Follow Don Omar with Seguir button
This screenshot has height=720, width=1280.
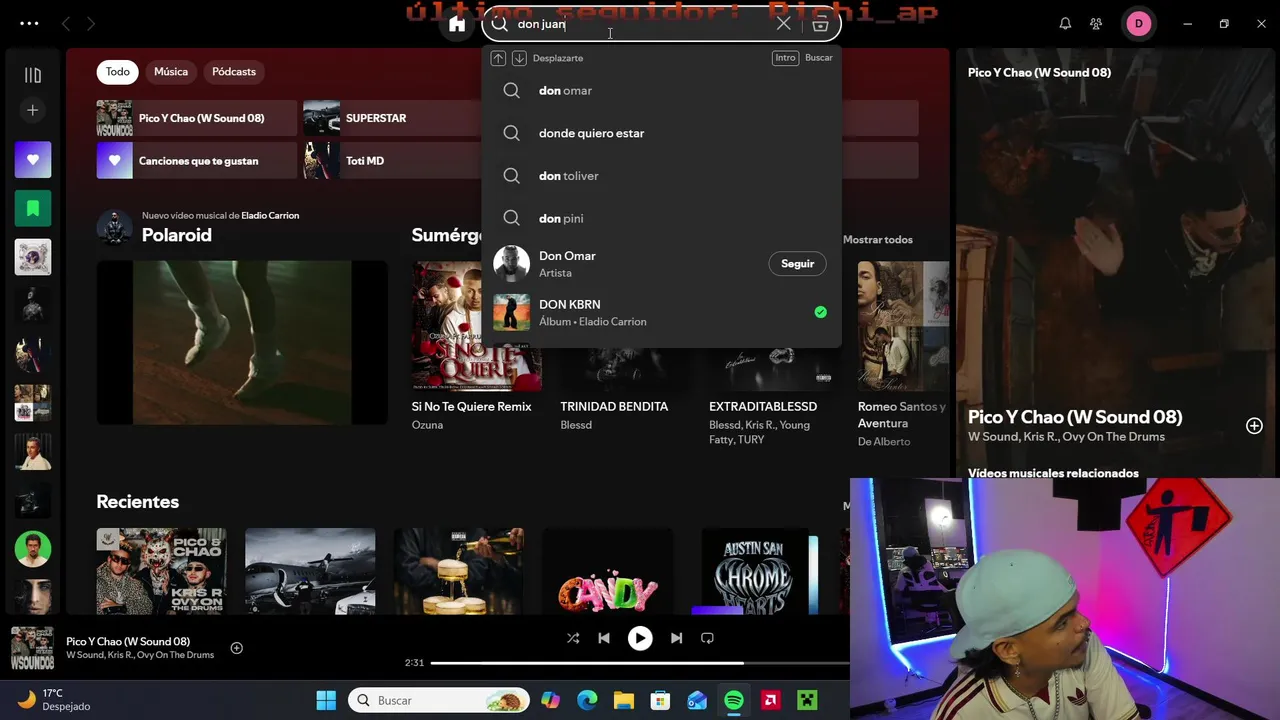(x=797, y=264)
